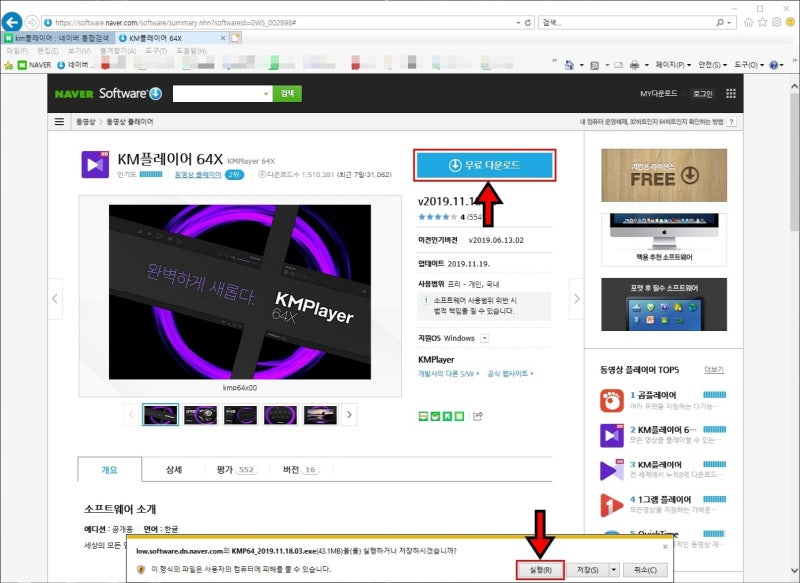The image size is (800, 583).
Task: Click the Naver Software search input field
Action: pyautogui.click(x=217, y=94)
